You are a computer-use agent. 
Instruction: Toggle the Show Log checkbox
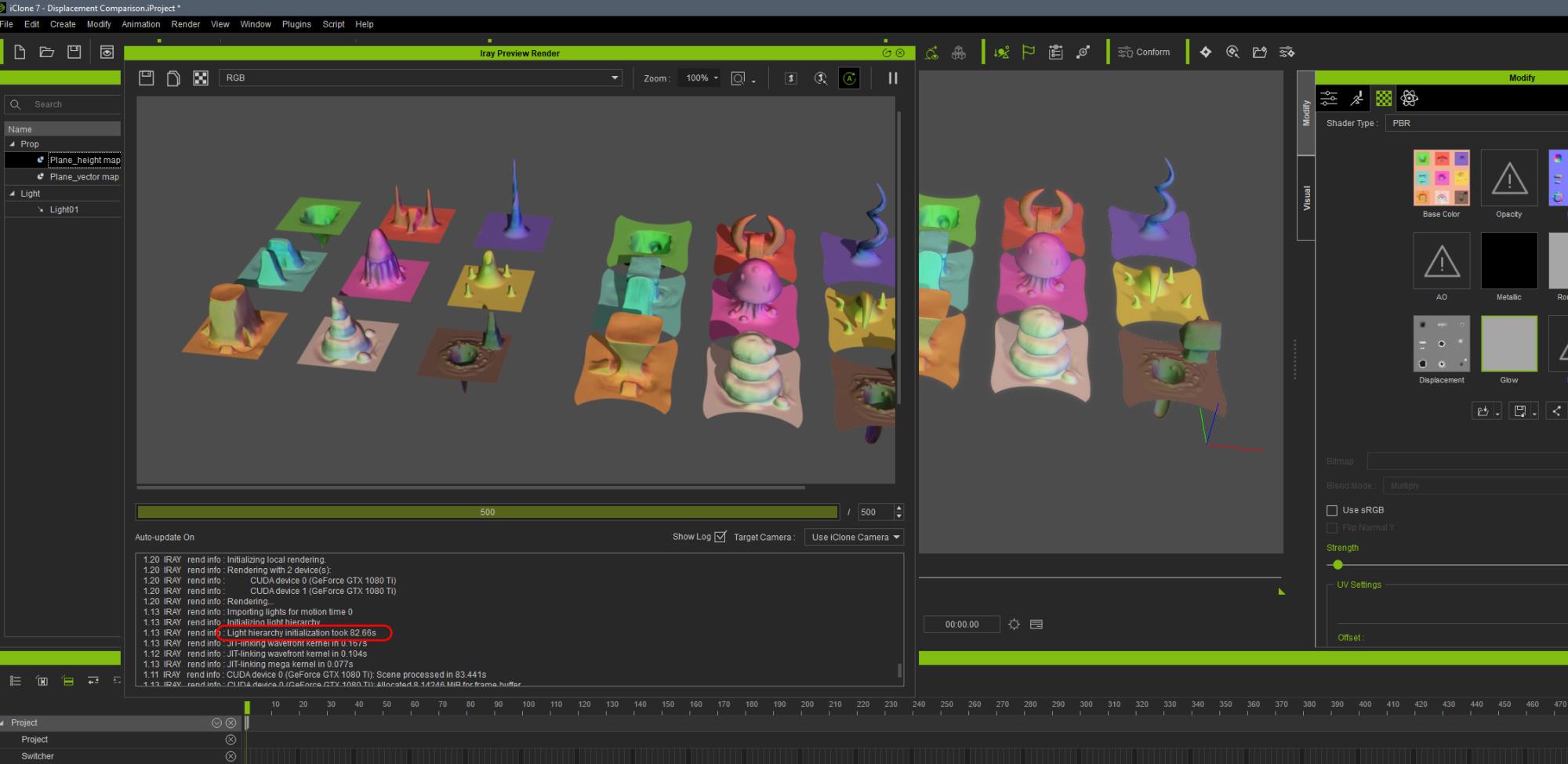pos(720,537)
